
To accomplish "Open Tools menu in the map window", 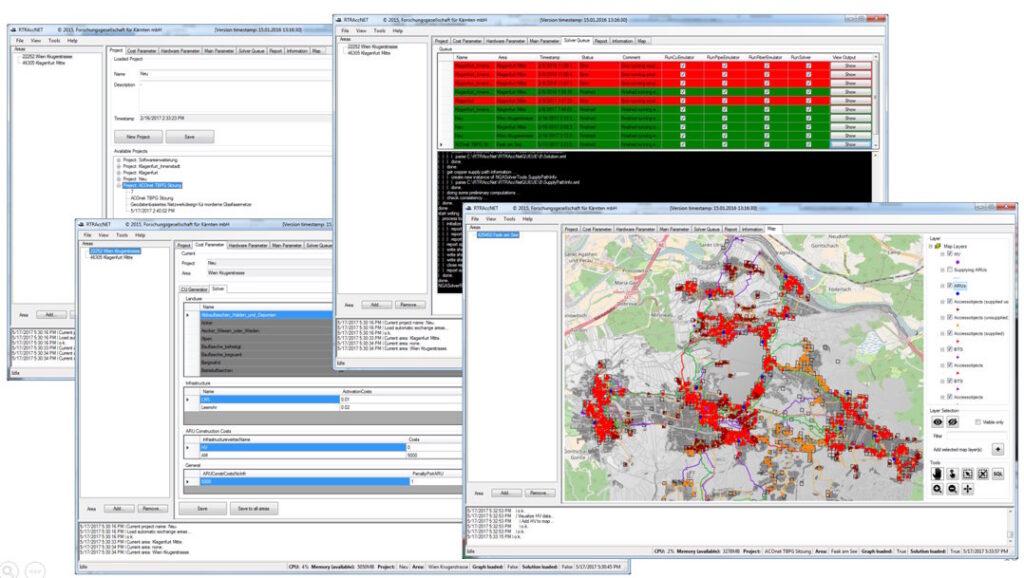I will pos(509,218).
